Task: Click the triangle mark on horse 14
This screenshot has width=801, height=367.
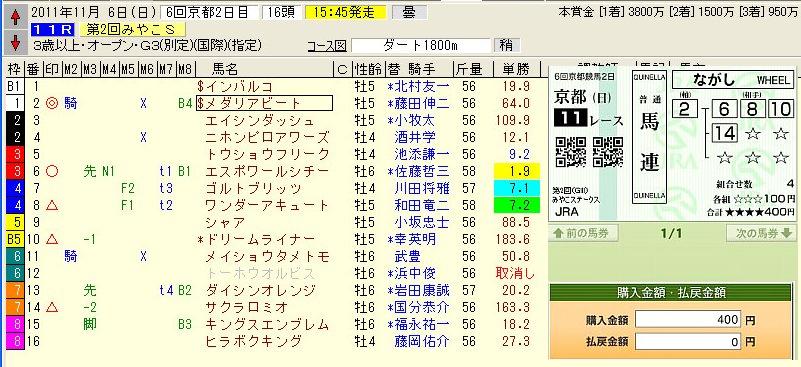Action: [x=52, y=308]
